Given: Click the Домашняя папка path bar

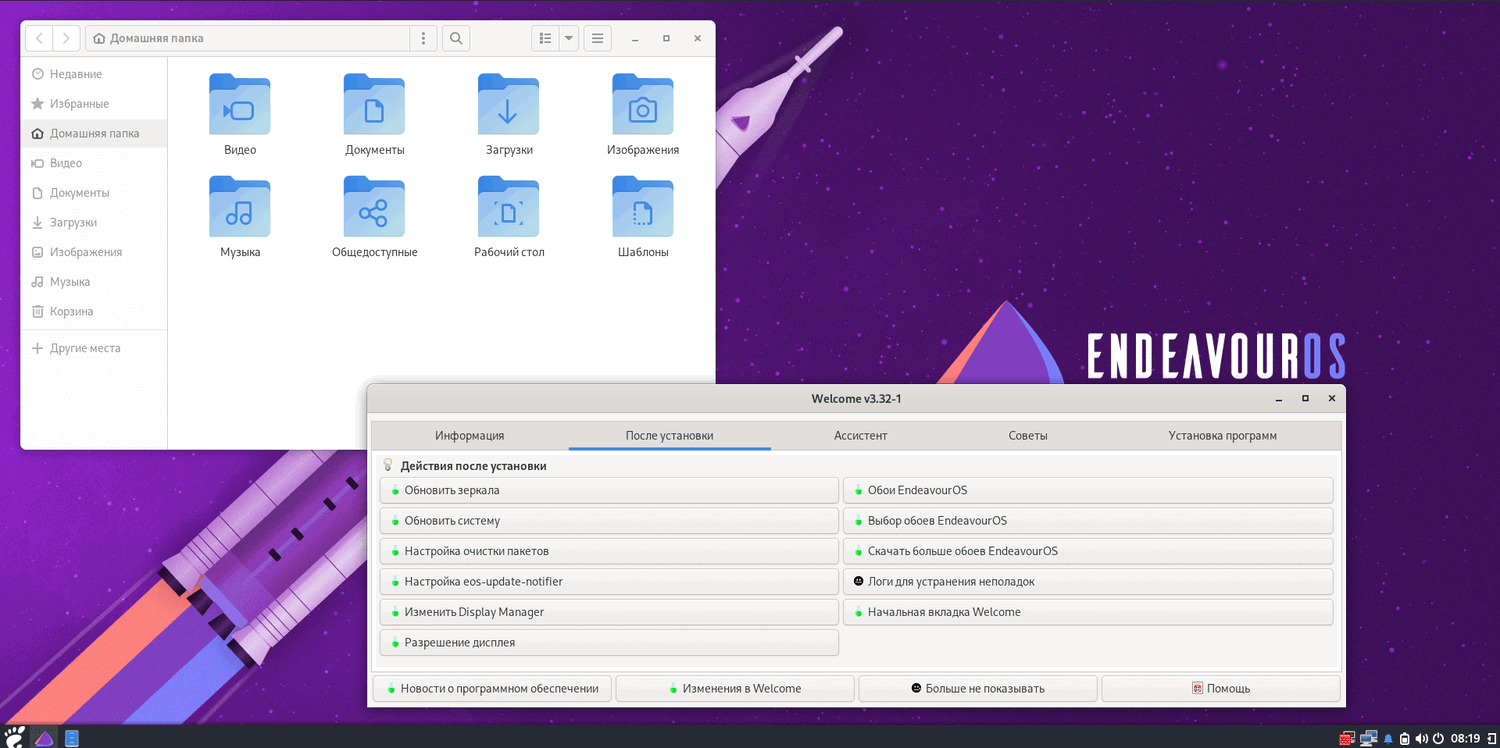Looking at the screenshot, I should click(x=248, y=39).
